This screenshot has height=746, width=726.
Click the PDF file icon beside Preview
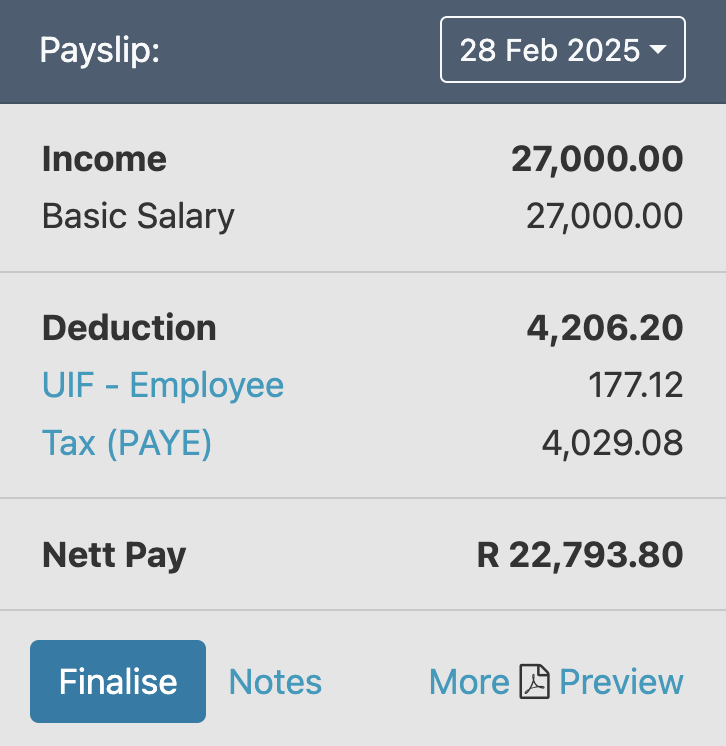[x=535, y=682]
